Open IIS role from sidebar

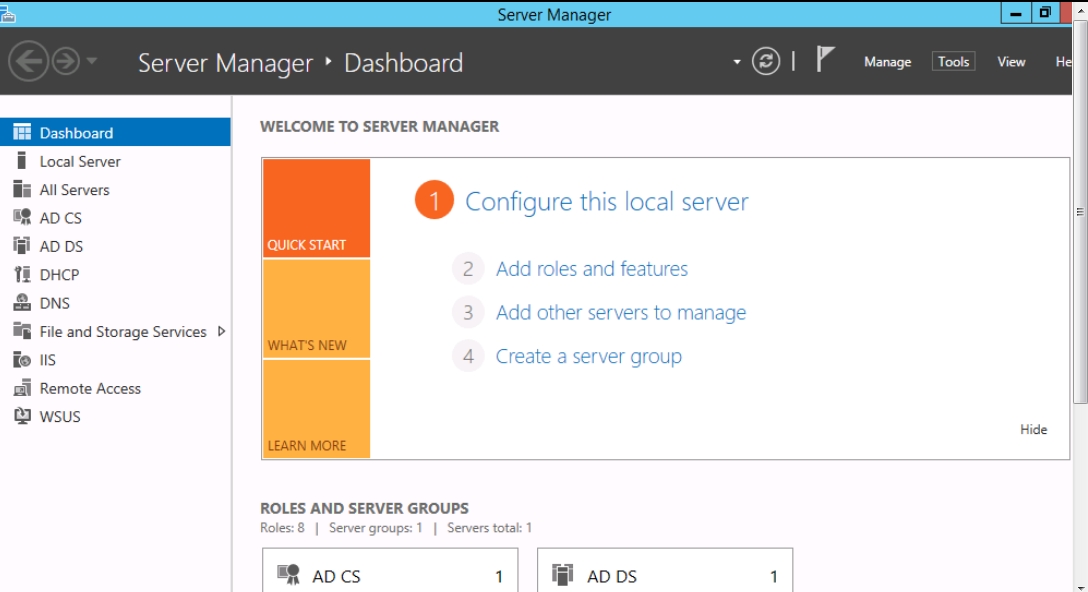(47, 360)
